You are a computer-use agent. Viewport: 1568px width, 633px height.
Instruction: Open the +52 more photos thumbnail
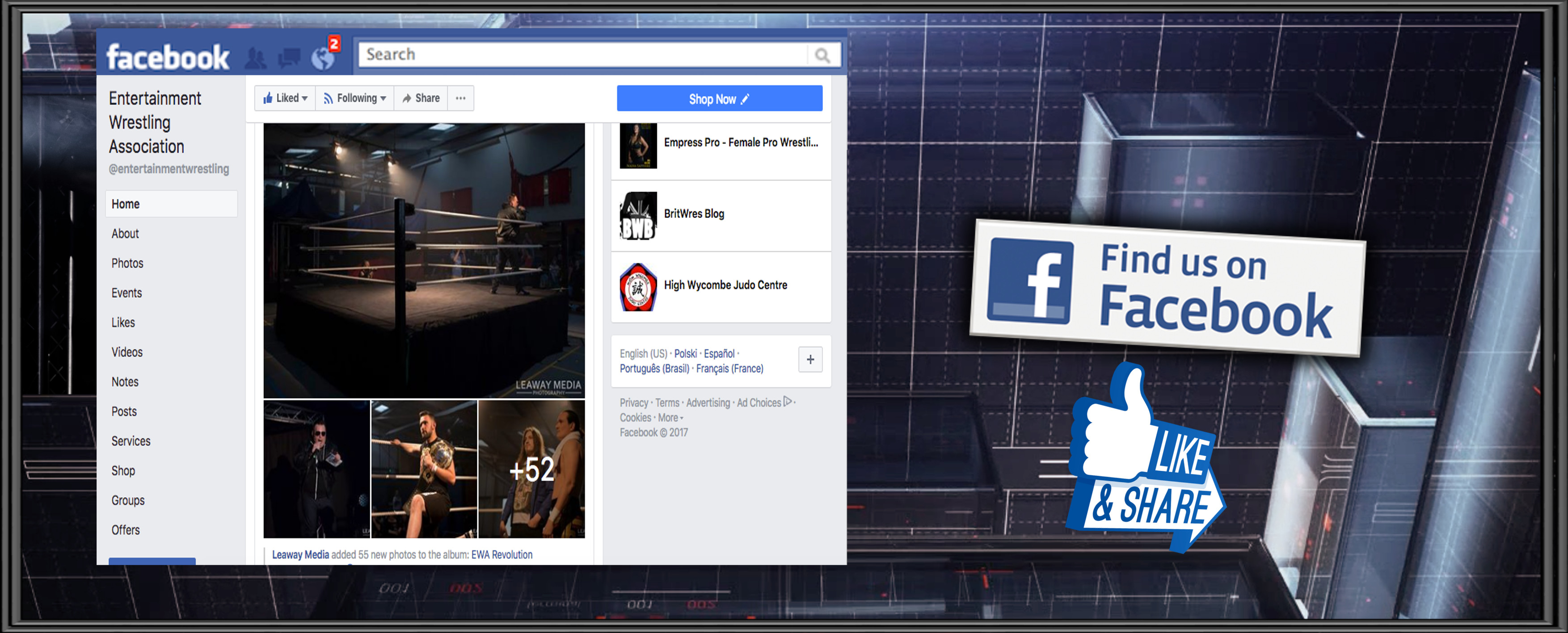(x=531, y=469)
